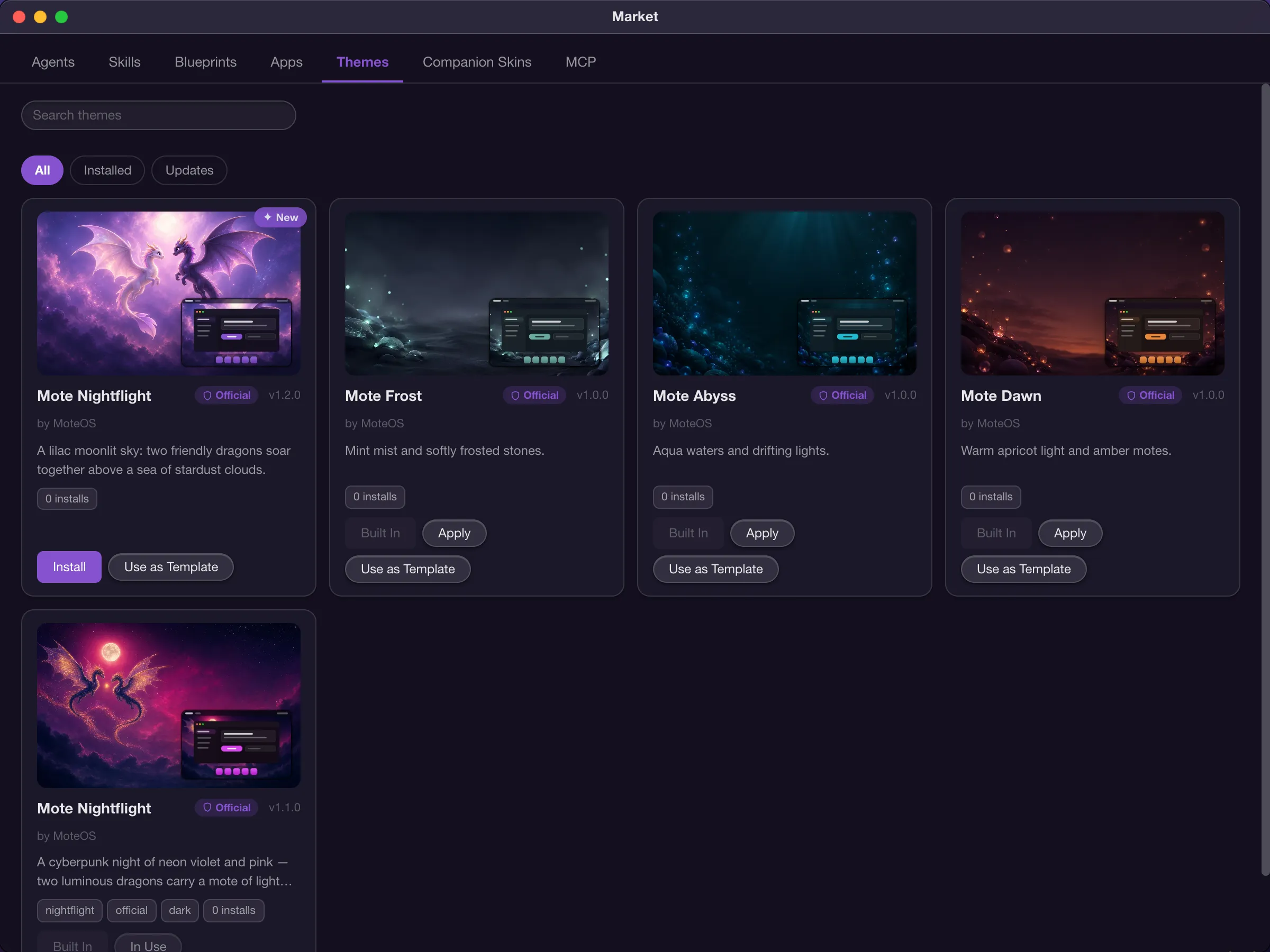
Task: Click the Mote Abyss title
Action: click(x=694, y=396)
